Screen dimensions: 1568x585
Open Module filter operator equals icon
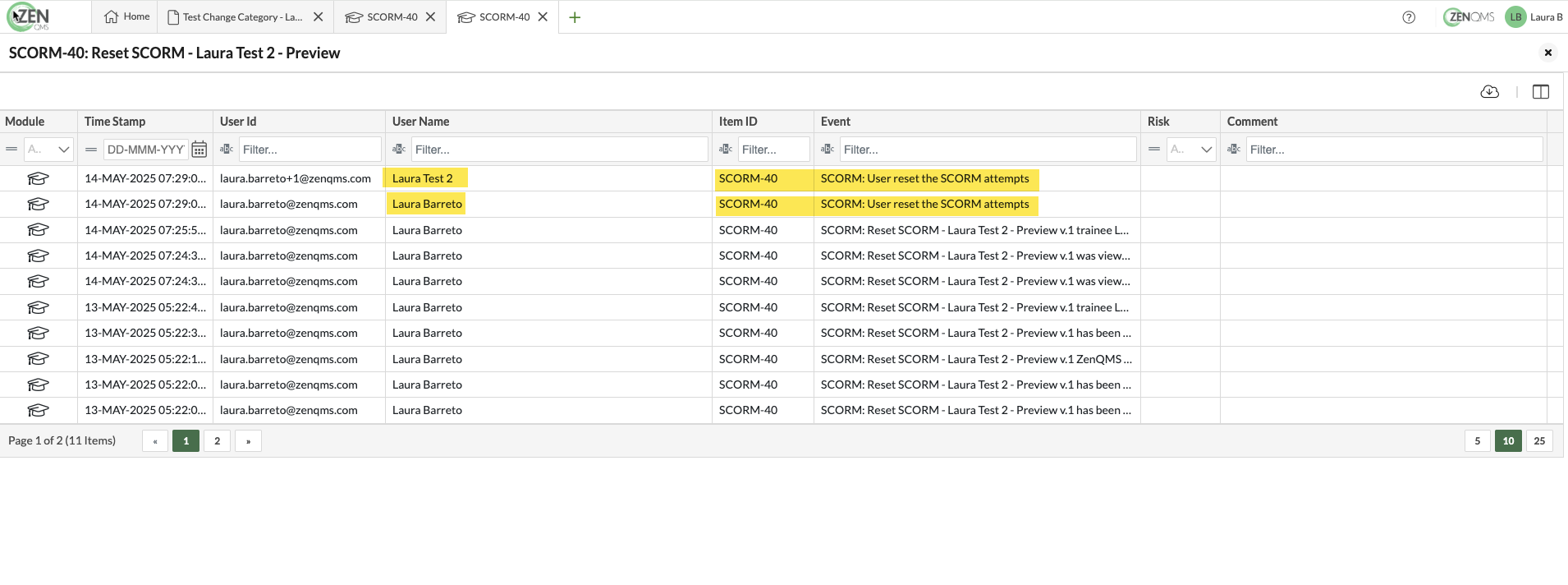pos(11,150)
